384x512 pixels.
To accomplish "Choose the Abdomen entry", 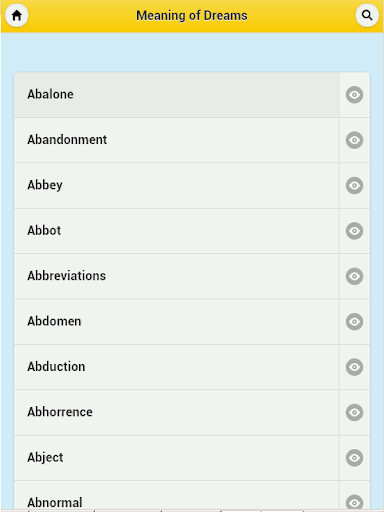I will 176,321.
